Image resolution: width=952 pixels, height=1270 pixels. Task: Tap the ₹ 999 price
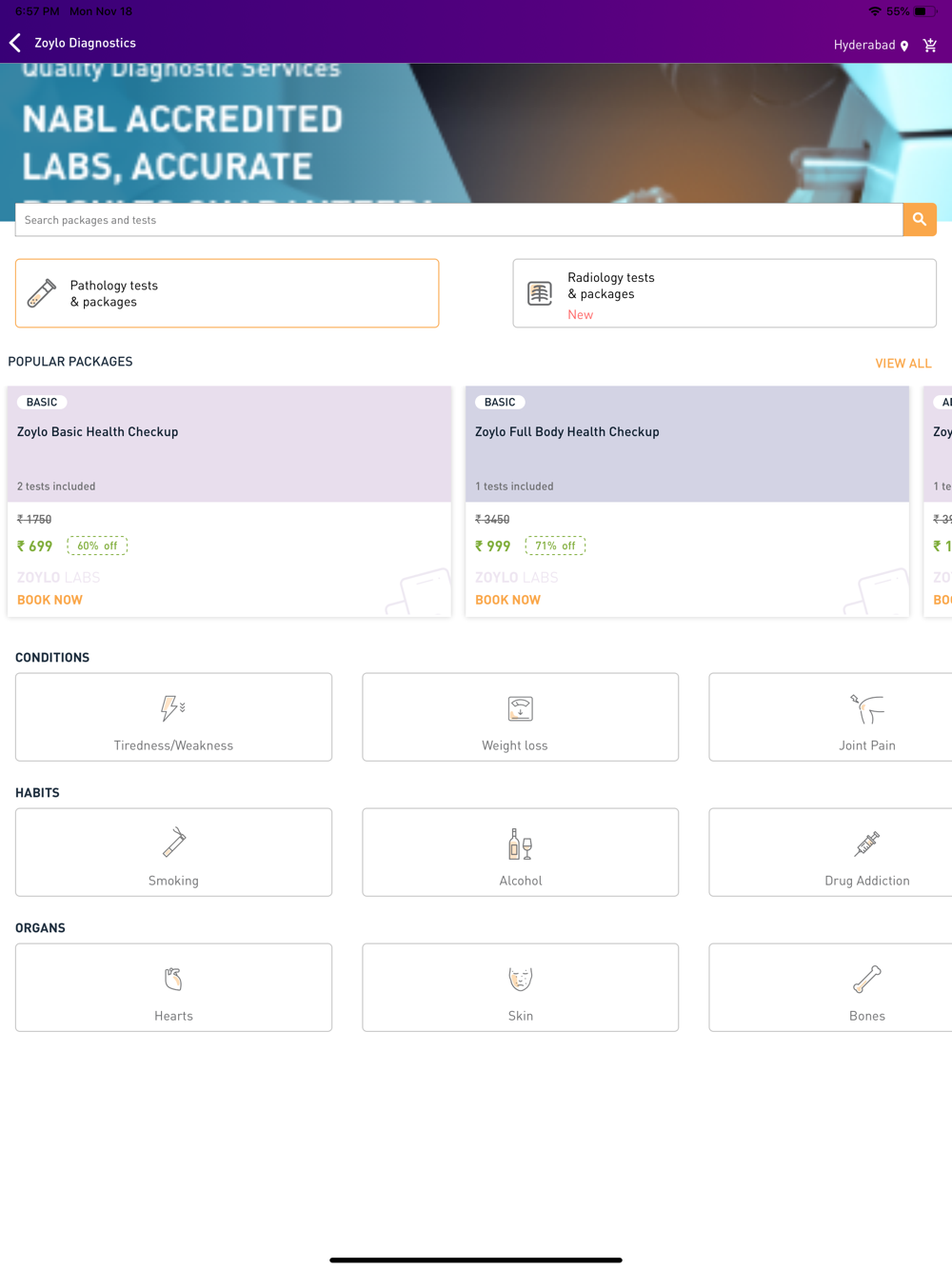click(x=493, y=546)
